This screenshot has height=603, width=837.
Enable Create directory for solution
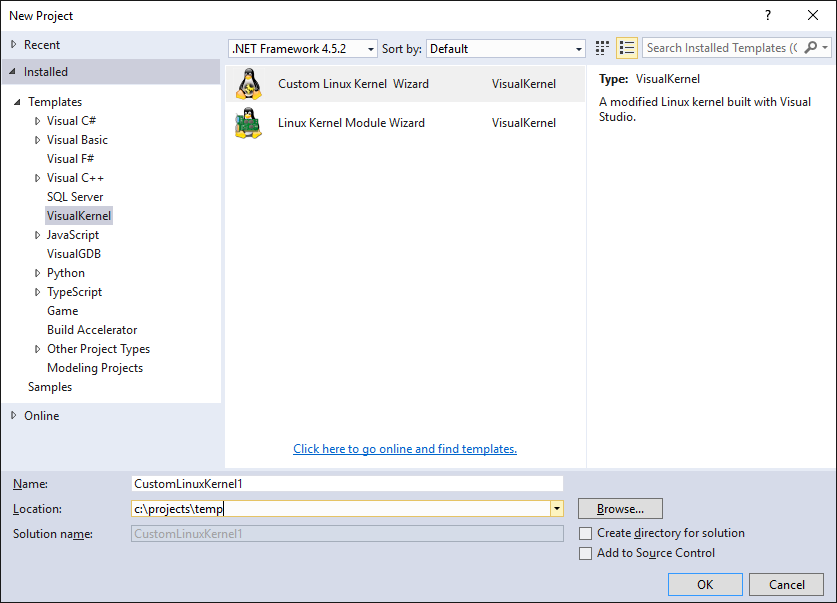586,533
